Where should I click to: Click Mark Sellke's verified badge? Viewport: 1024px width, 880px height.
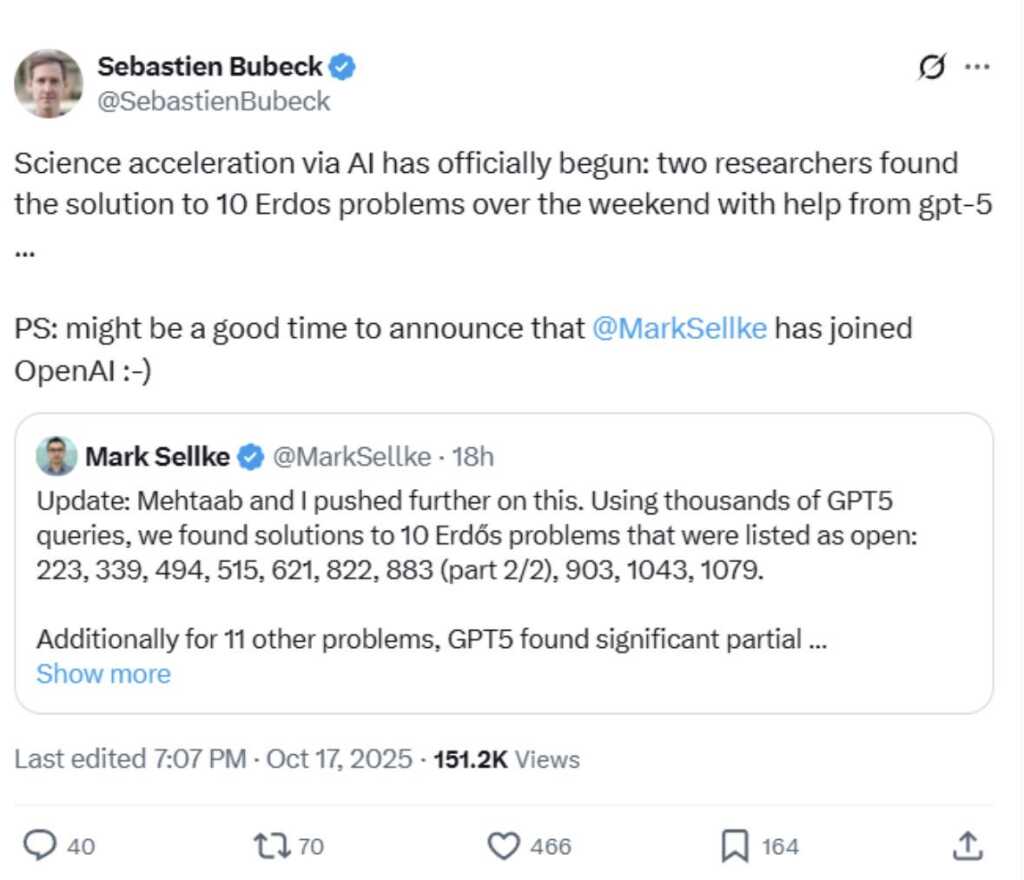pos(251,457)
